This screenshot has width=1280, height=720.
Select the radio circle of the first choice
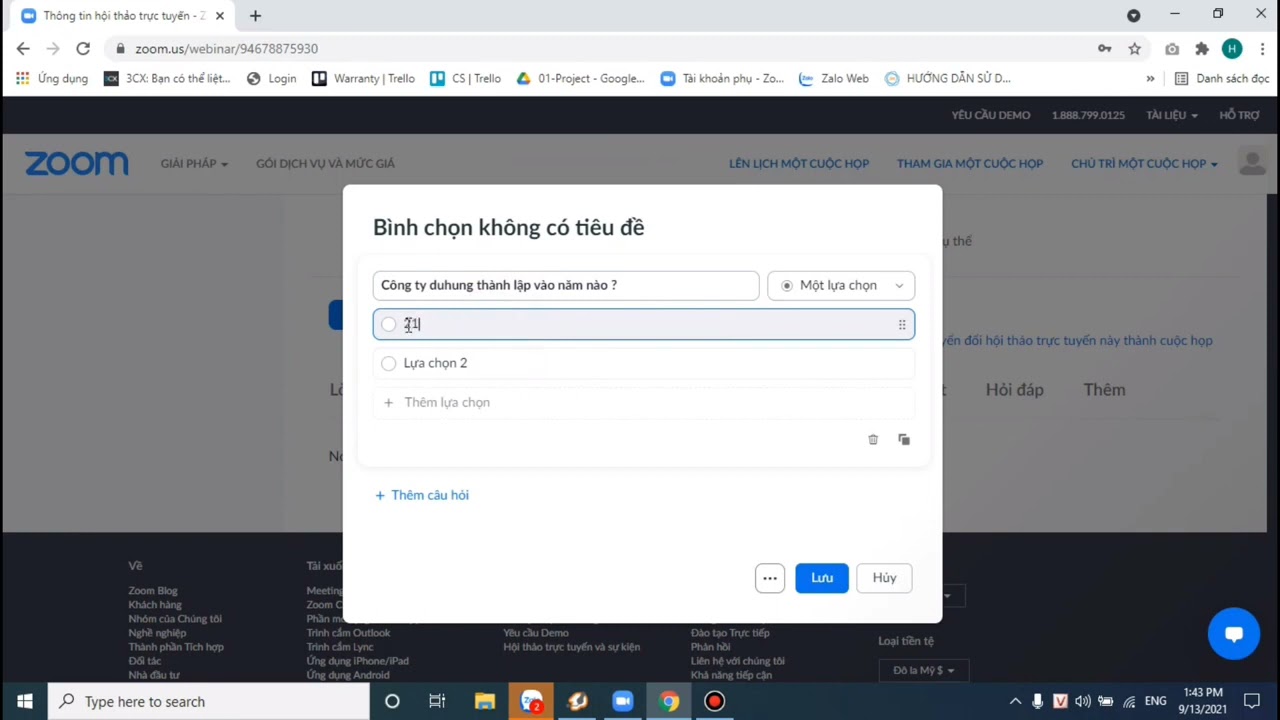click(389, 324)
